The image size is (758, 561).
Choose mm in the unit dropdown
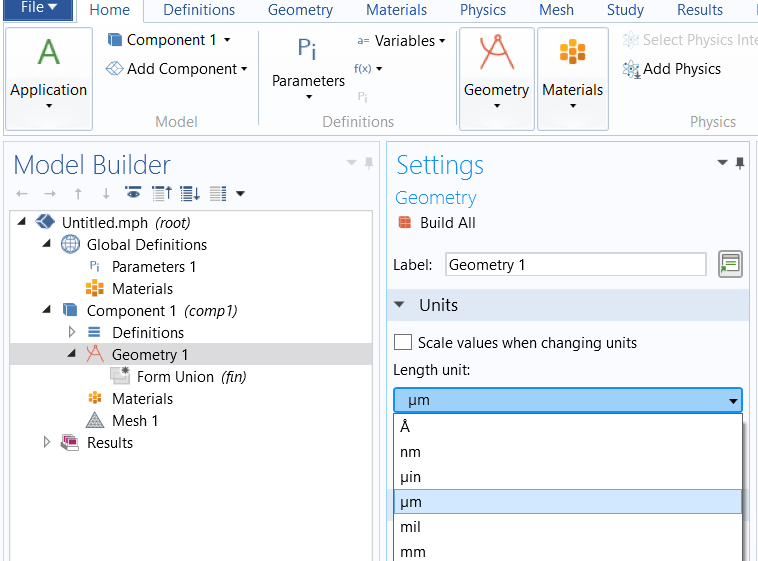point(412,551)
